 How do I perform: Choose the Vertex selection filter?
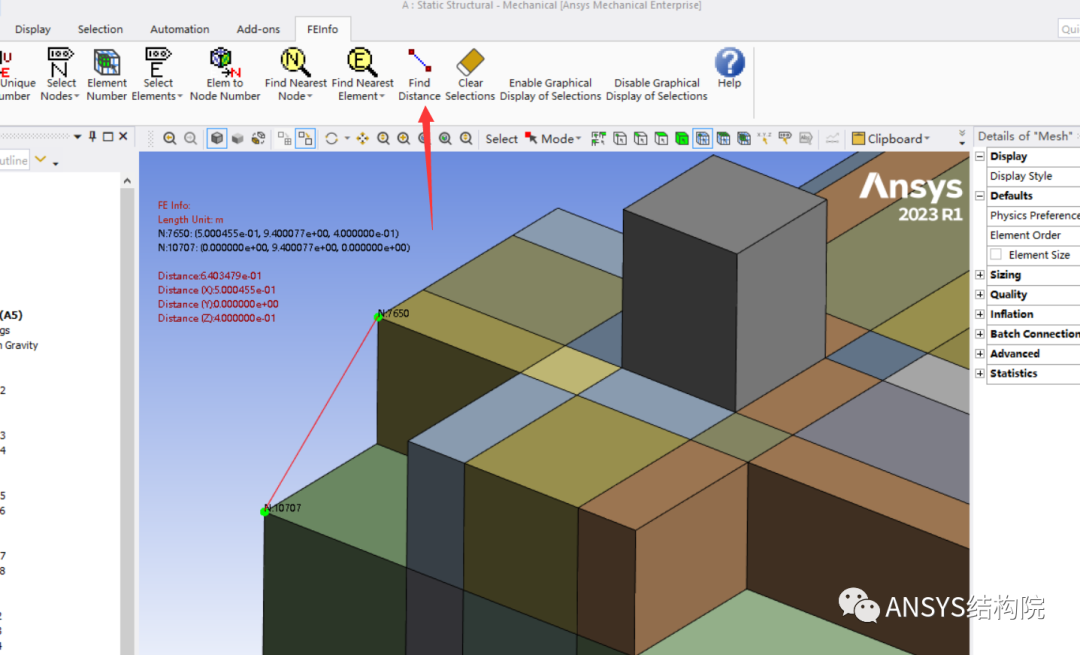620,138
